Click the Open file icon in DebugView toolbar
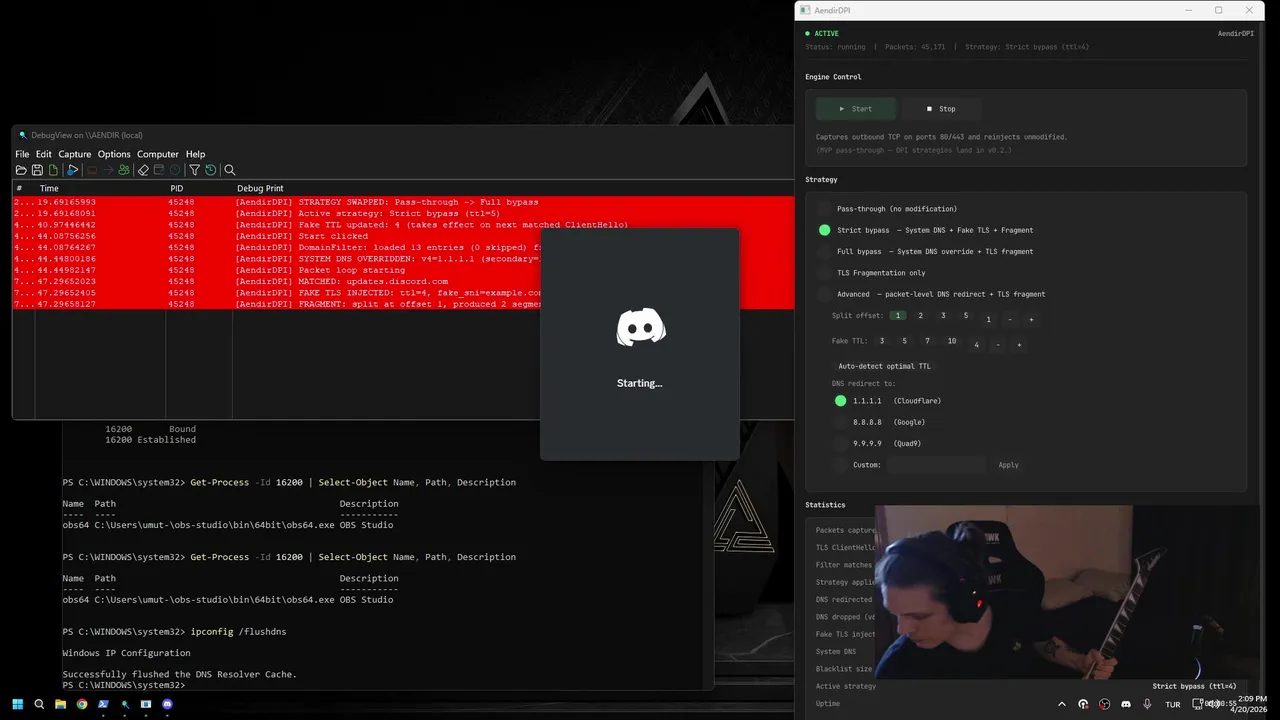This screenshot has width=1280, height=720. [21, 170]
